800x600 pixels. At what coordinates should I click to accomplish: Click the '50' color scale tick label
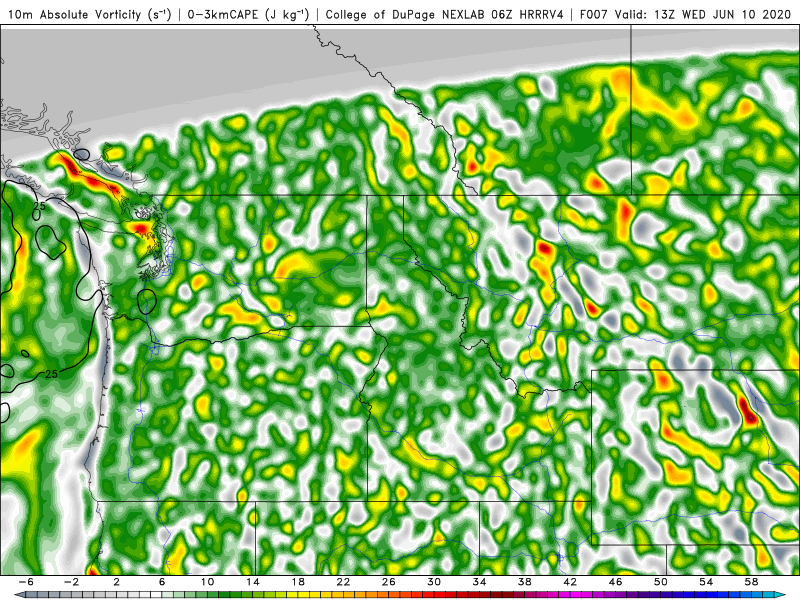coord(661,582)
